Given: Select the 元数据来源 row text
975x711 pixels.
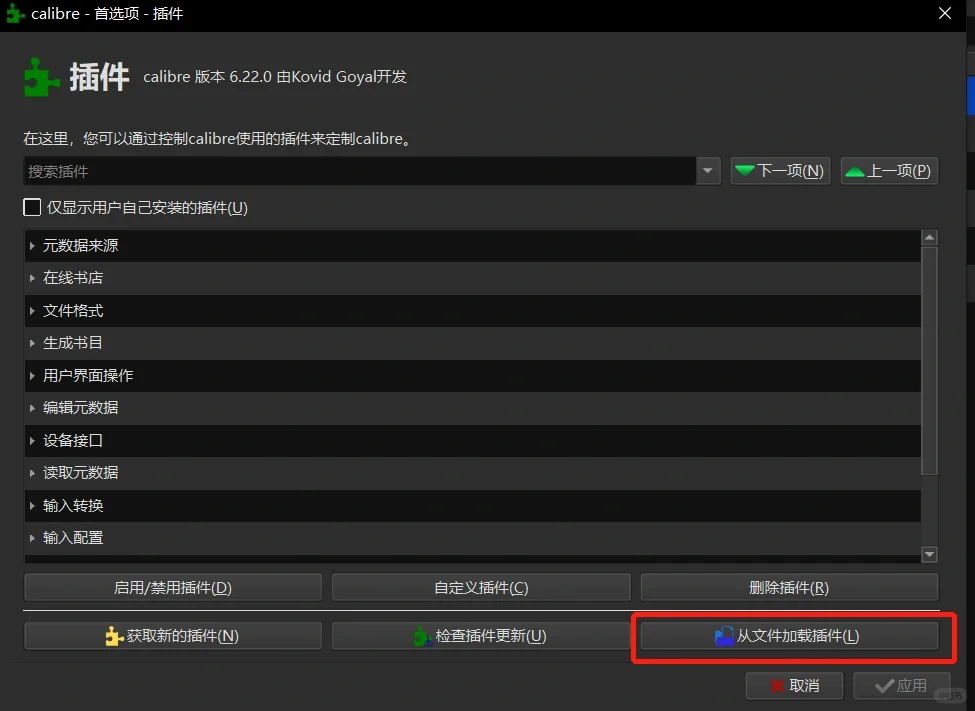Looking at the screenshot, I should [80, 246].
